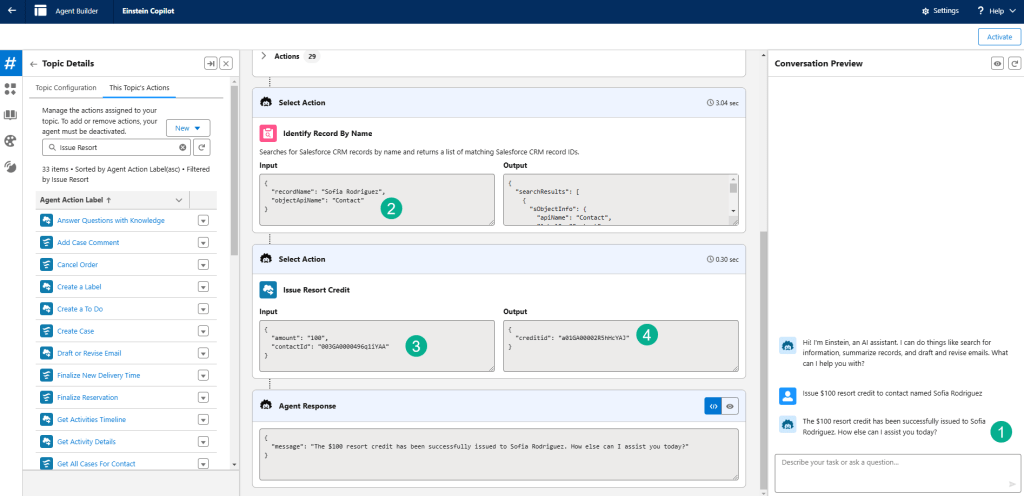Open the Help menu in the header
This screenshot has height=496, width=1024.
tap(990, 11)
